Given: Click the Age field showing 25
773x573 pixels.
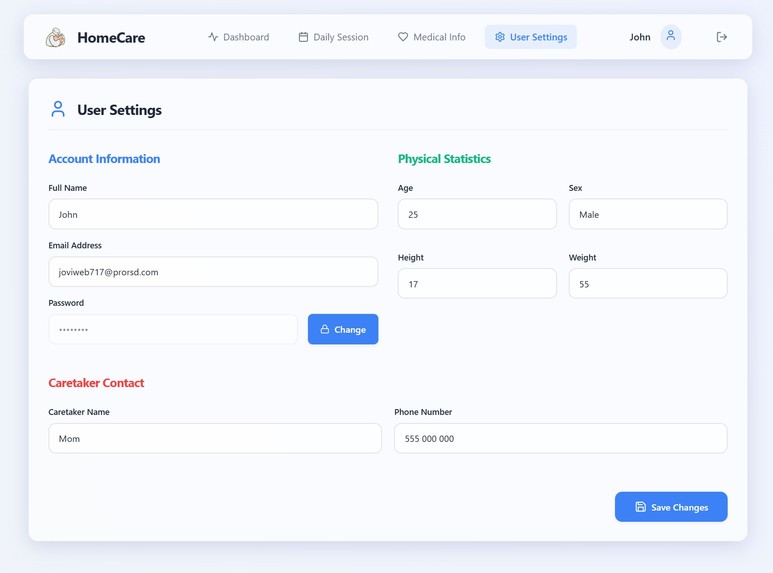Looking at the screenshot, I should click(477, 214).
